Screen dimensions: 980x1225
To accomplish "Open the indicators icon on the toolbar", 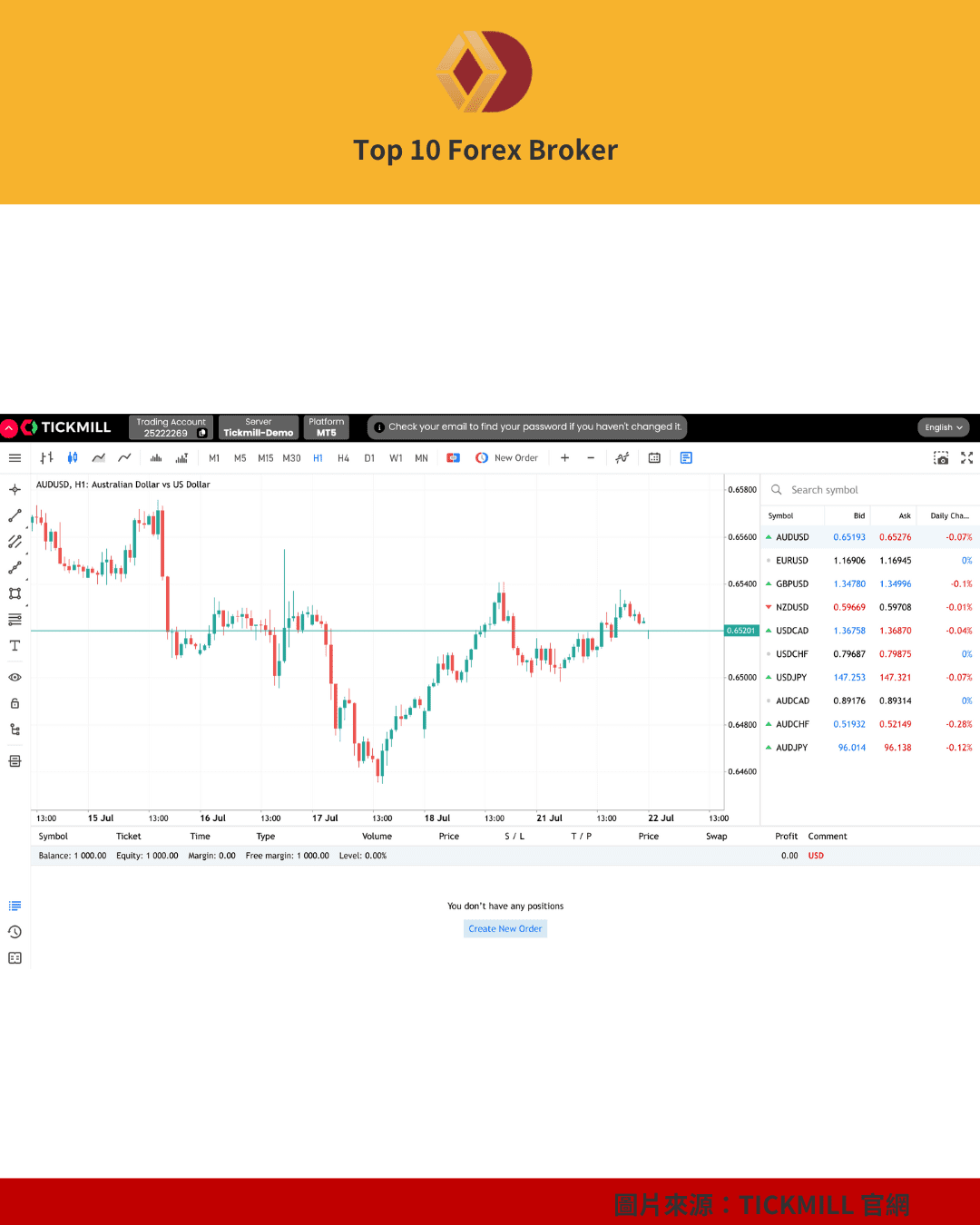I will click(622, 457).
